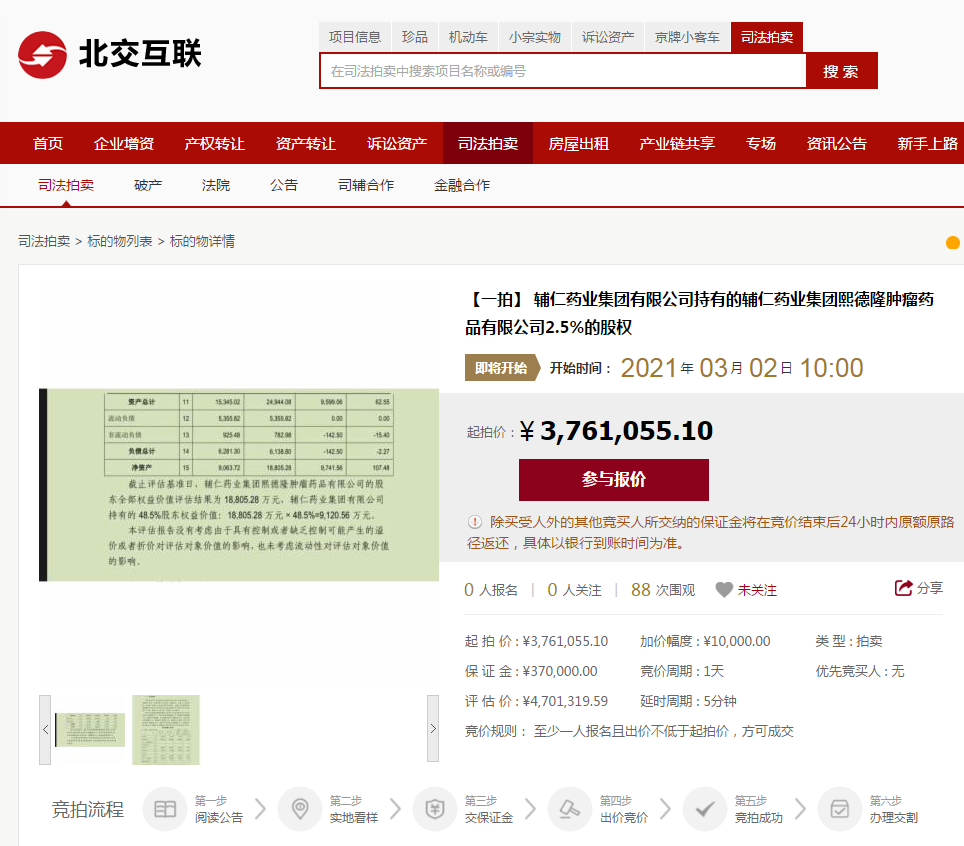The height and width of the screenshot is (846, 964).
Task: Open 诉讼资产 in red navigation bar
Action: [397, 143]
